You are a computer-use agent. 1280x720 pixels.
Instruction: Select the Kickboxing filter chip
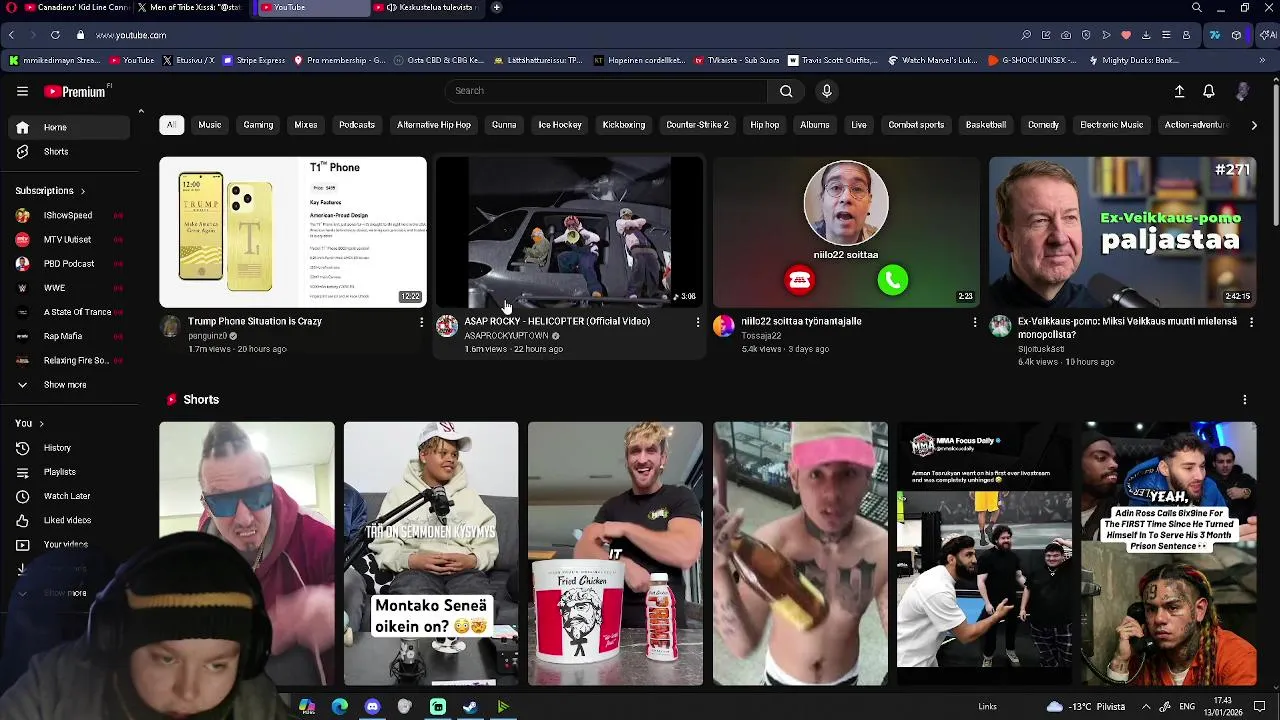pos(624,125)
